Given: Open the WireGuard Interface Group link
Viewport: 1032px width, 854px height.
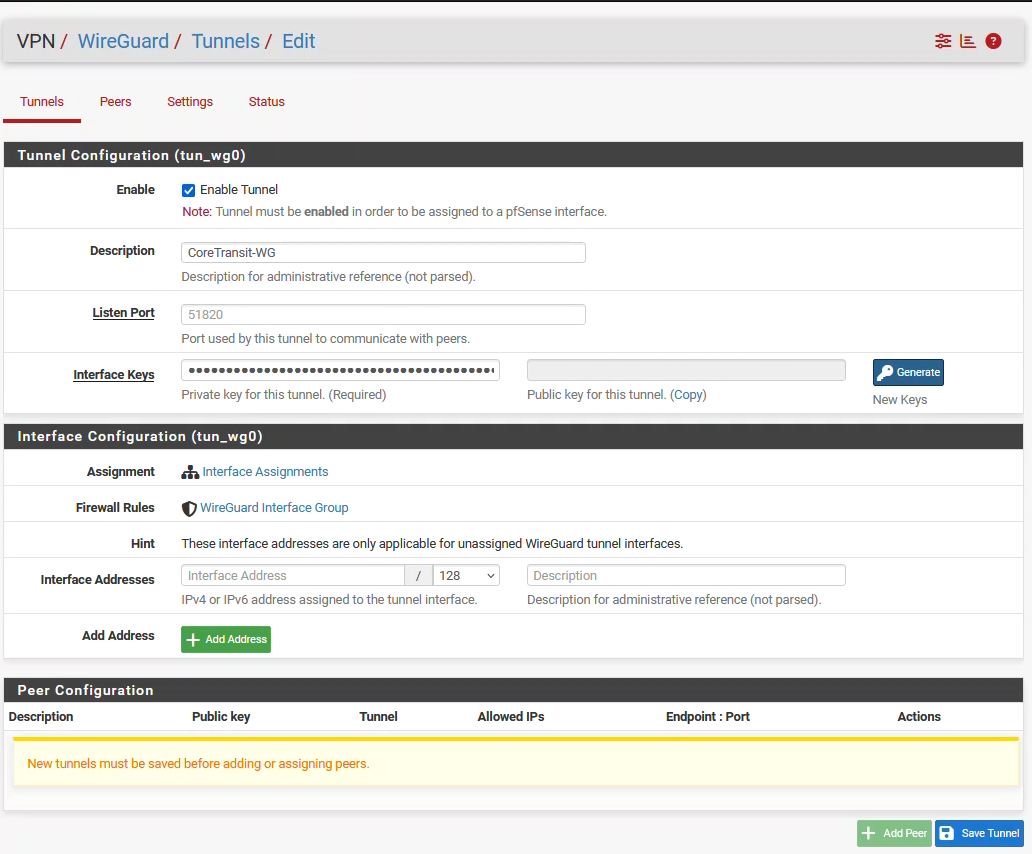Looking at the screenshot, I should point(274,508).
